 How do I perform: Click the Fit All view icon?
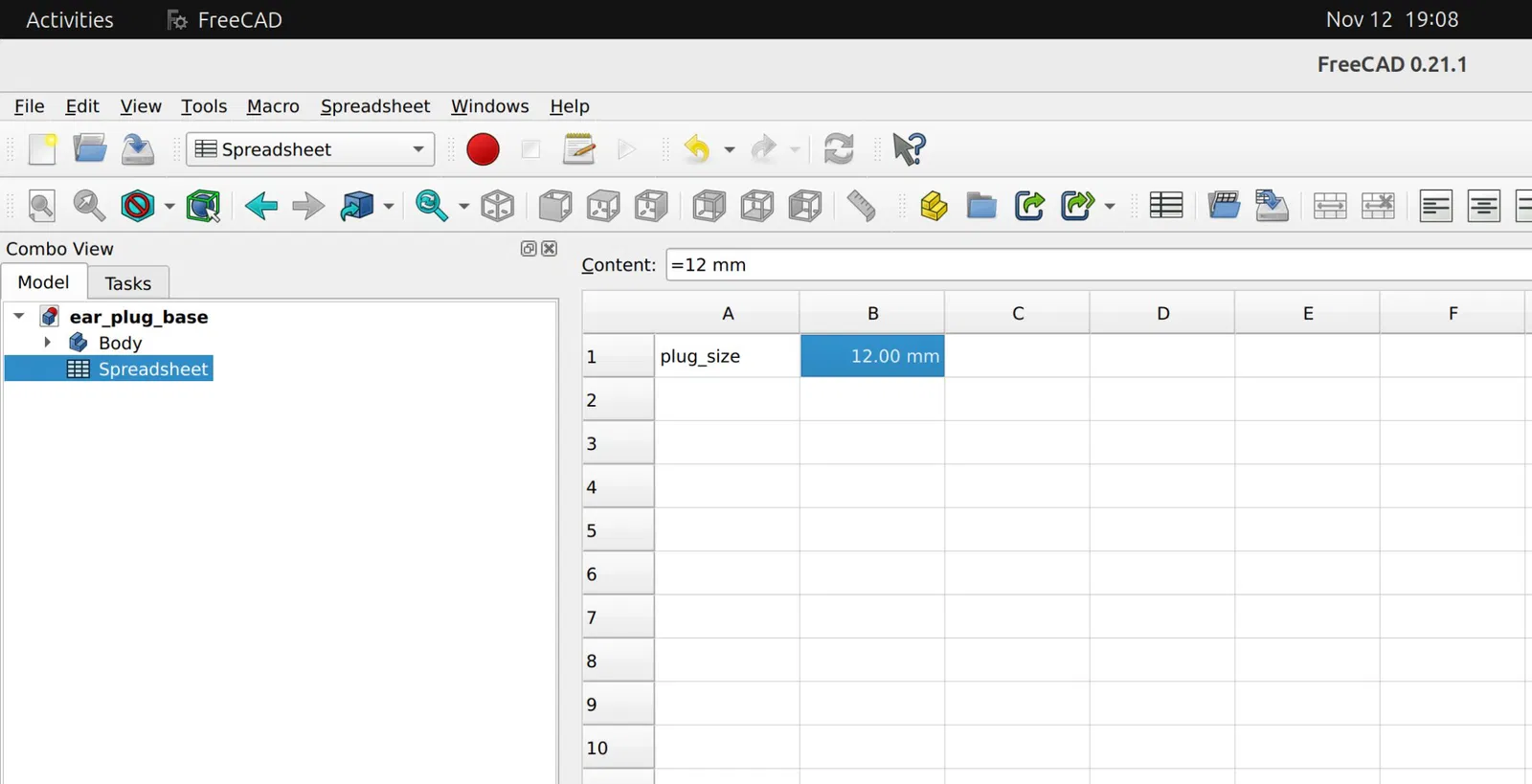pos(42,206)
